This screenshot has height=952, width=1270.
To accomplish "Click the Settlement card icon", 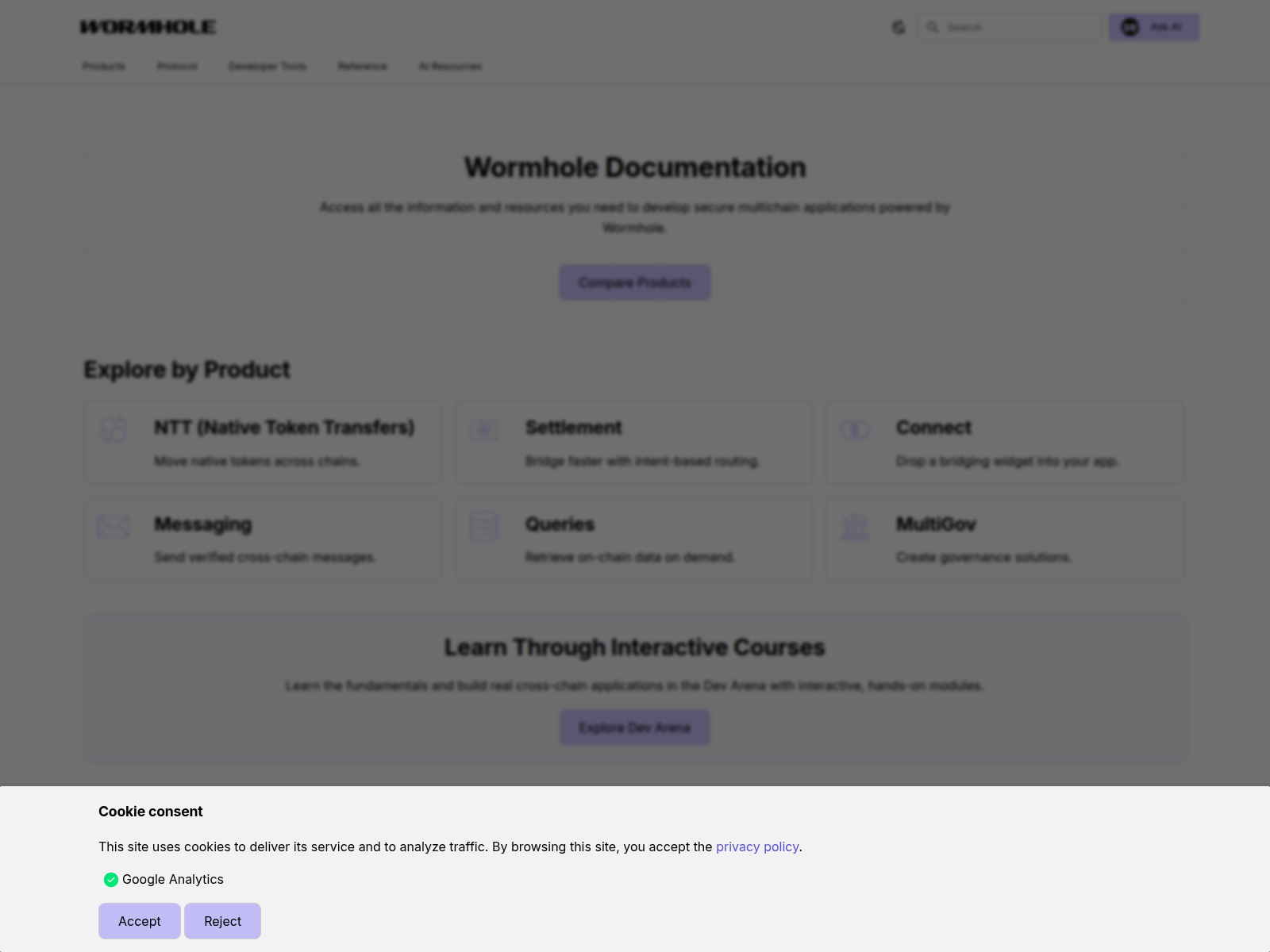I will tap(484, 430).
